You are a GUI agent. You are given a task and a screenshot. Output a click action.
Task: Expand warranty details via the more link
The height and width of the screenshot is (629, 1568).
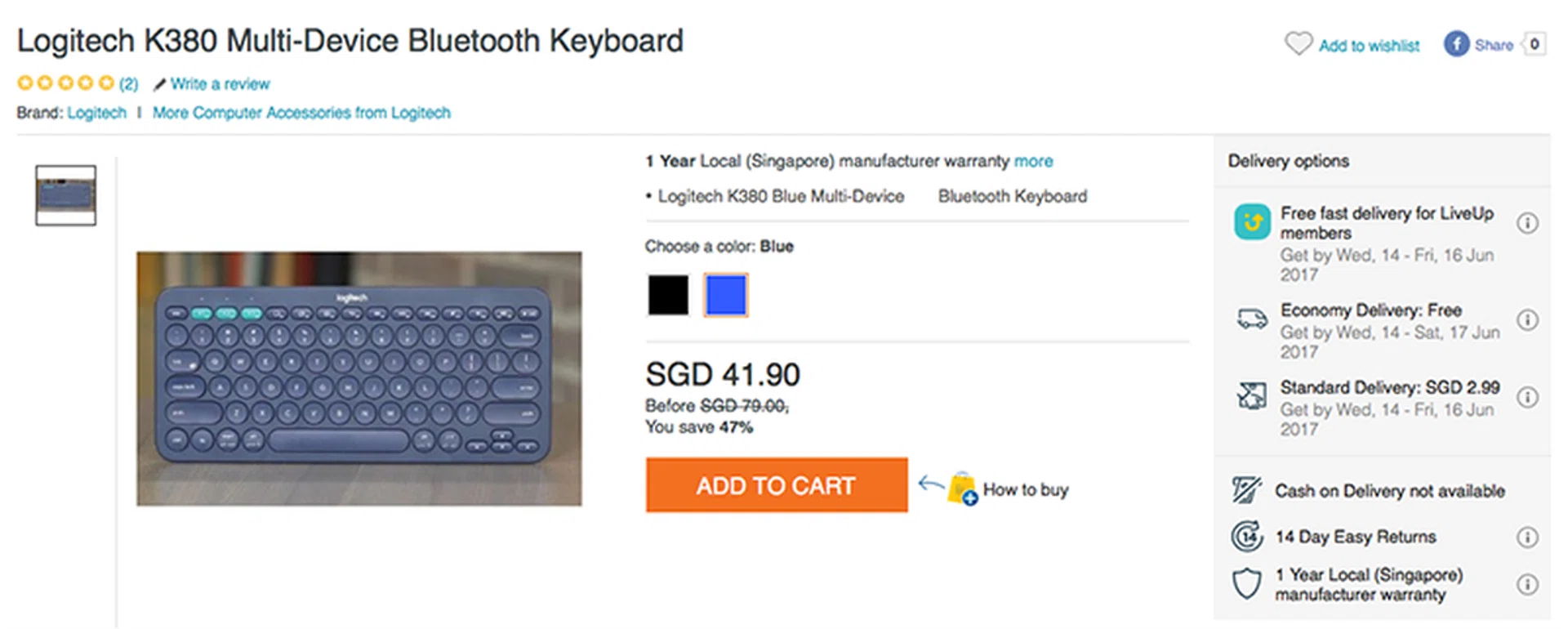(1033, 161)
